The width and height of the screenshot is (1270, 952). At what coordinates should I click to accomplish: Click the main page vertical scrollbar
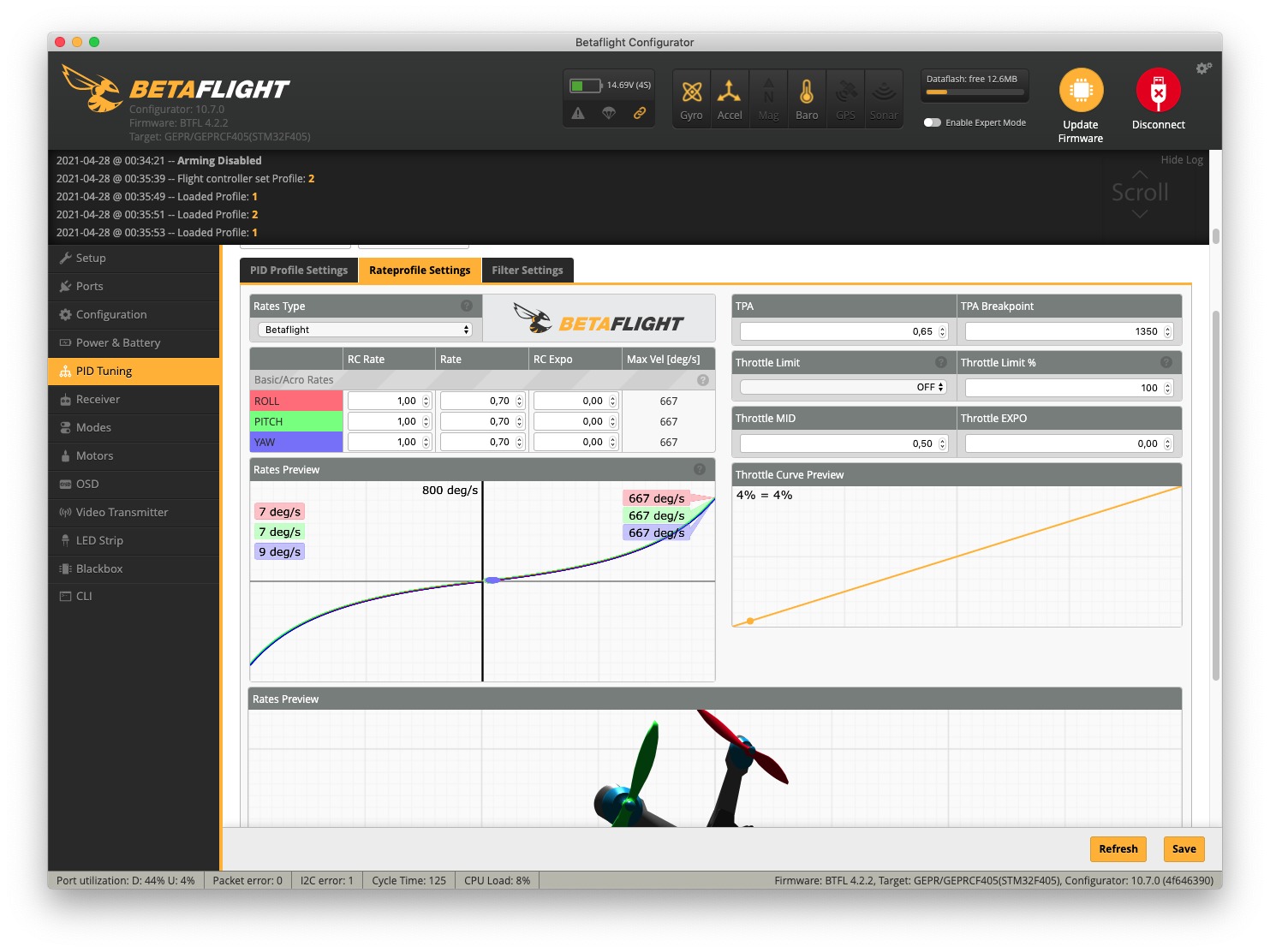tap(1215, 497)
